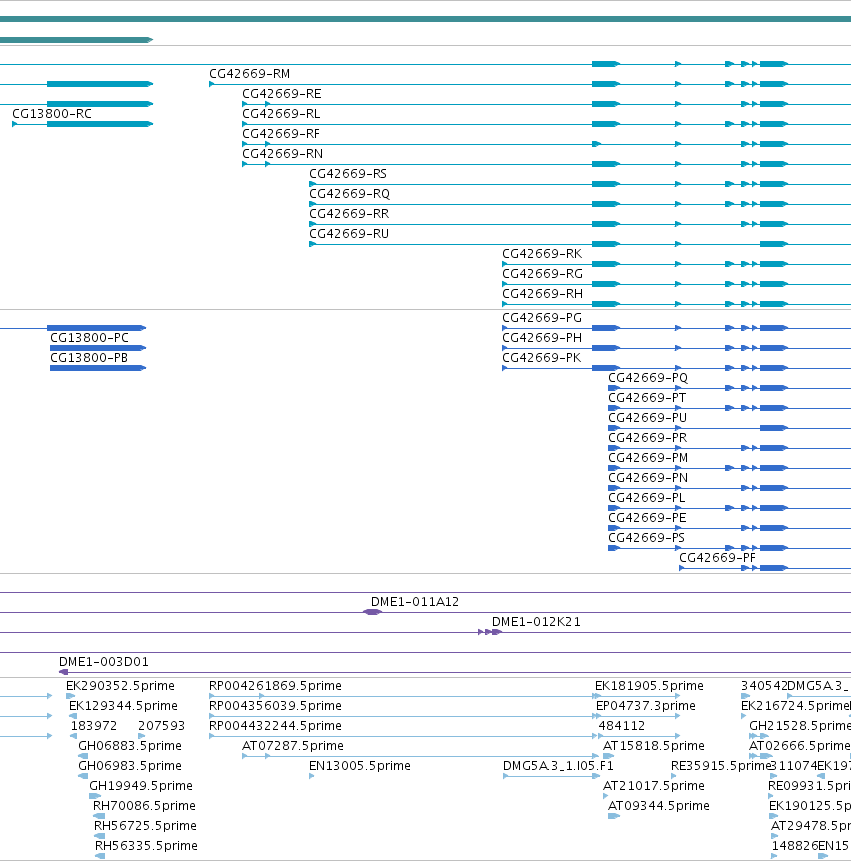Image resolution: width=851 pixels, height=861 pixels.
Task: Select the DME1-003D01 feature label
Action: [104, 662]
